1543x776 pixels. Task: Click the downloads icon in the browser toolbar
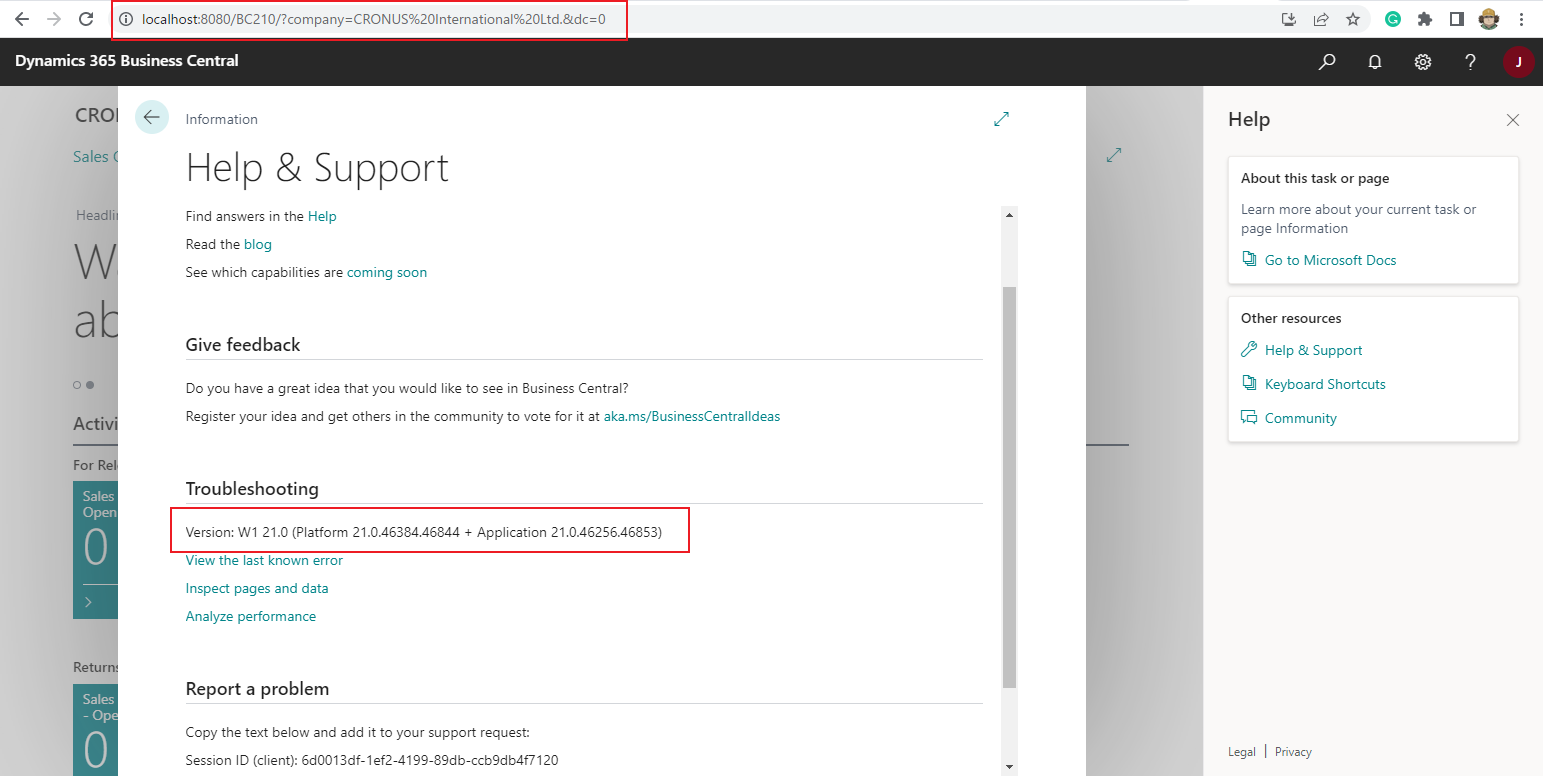tap(1288, 18)
